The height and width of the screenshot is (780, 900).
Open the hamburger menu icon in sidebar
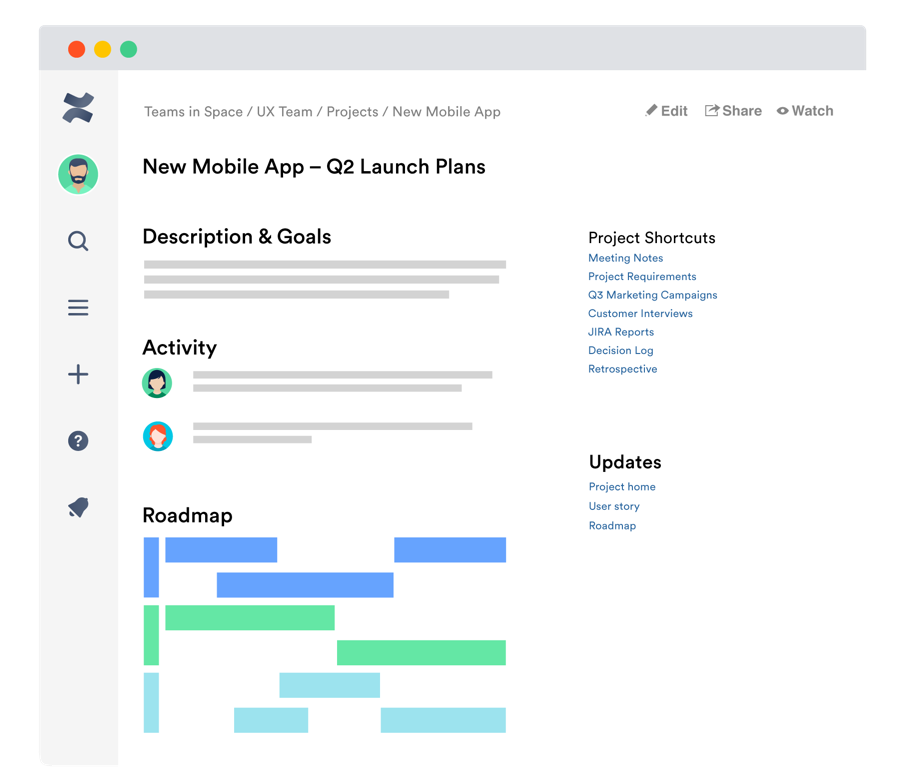pyautogui.click(x=78, y=308)
